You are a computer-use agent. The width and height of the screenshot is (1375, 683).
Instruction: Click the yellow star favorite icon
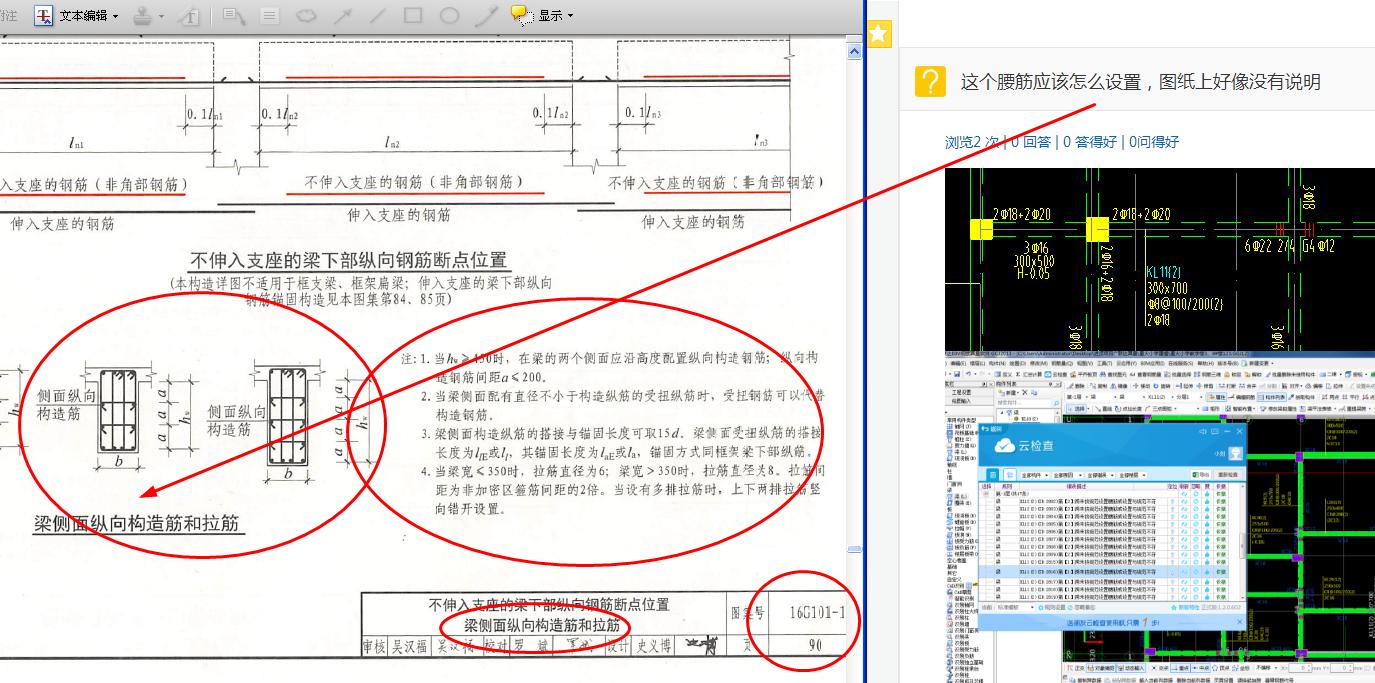[878, 34]
